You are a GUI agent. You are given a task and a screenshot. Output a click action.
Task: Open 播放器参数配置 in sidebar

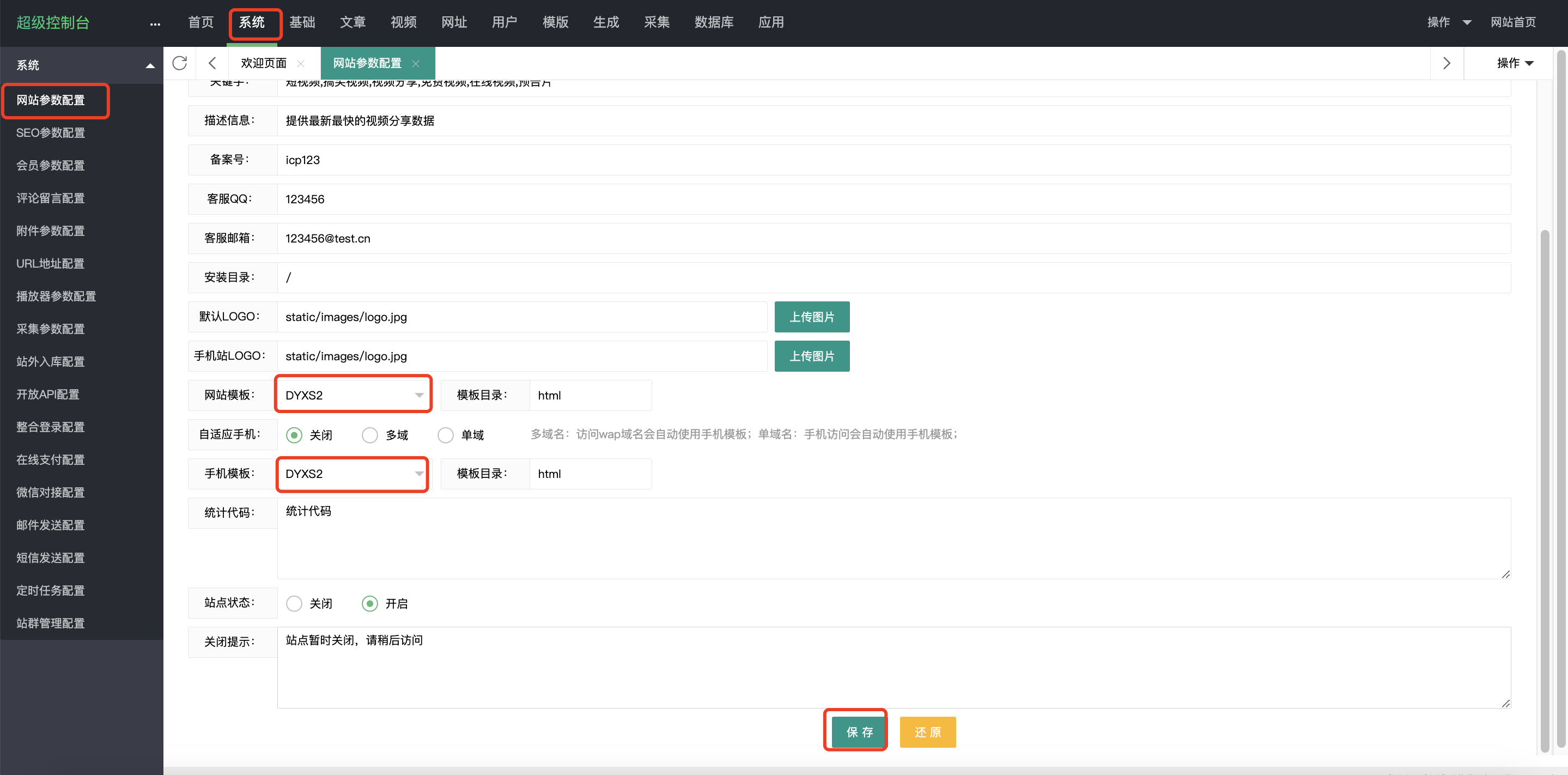[56, 296]
